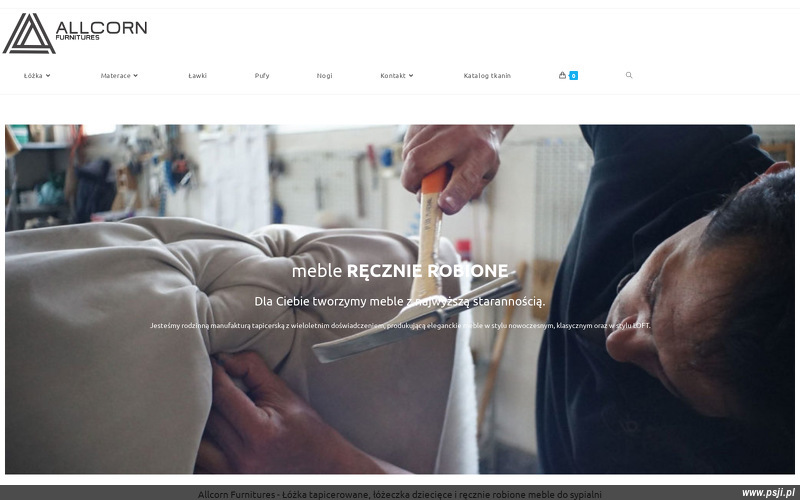Click the Allcorn triangle logo

click(29, 34)
